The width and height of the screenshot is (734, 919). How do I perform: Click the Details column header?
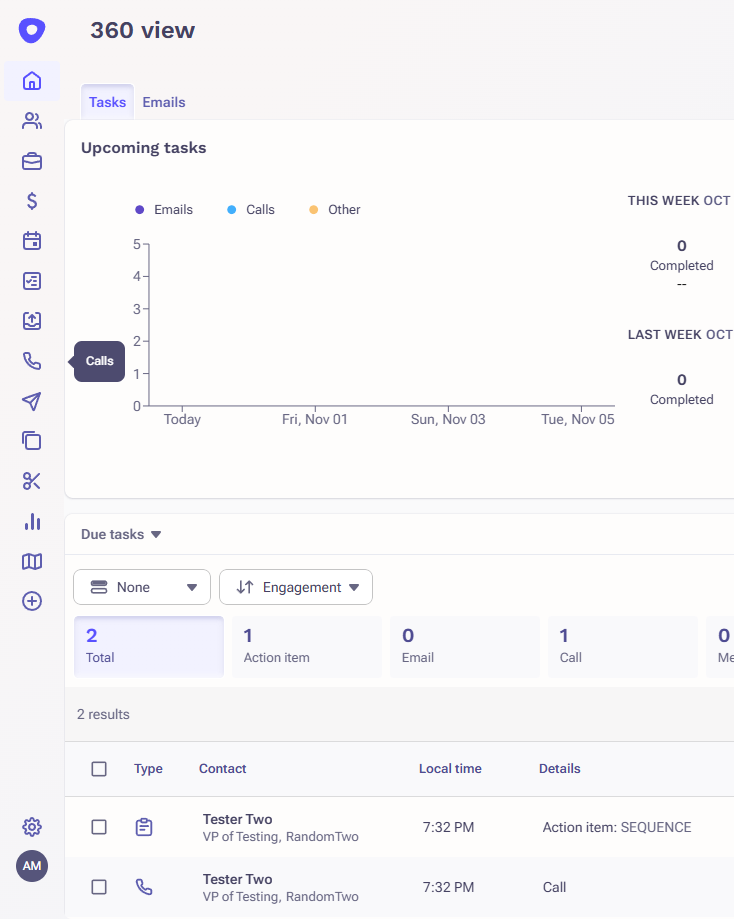[560, 768]
